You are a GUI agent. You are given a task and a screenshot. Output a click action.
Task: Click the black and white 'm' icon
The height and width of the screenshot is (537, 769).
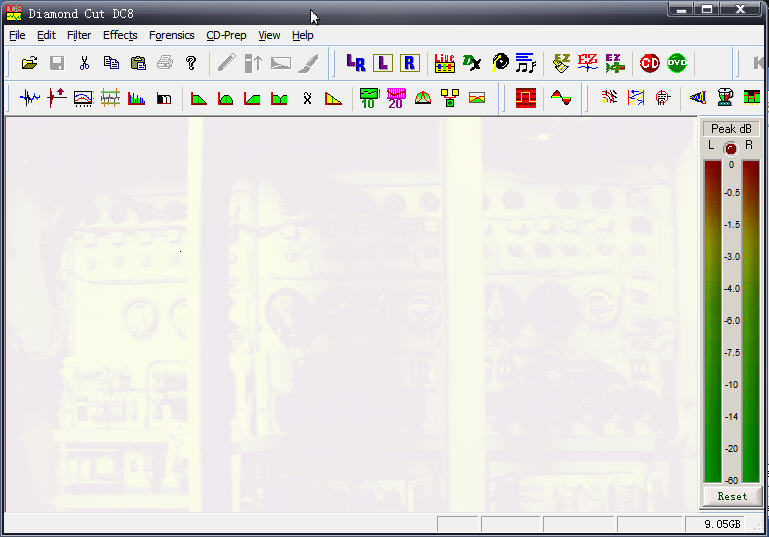164,99
